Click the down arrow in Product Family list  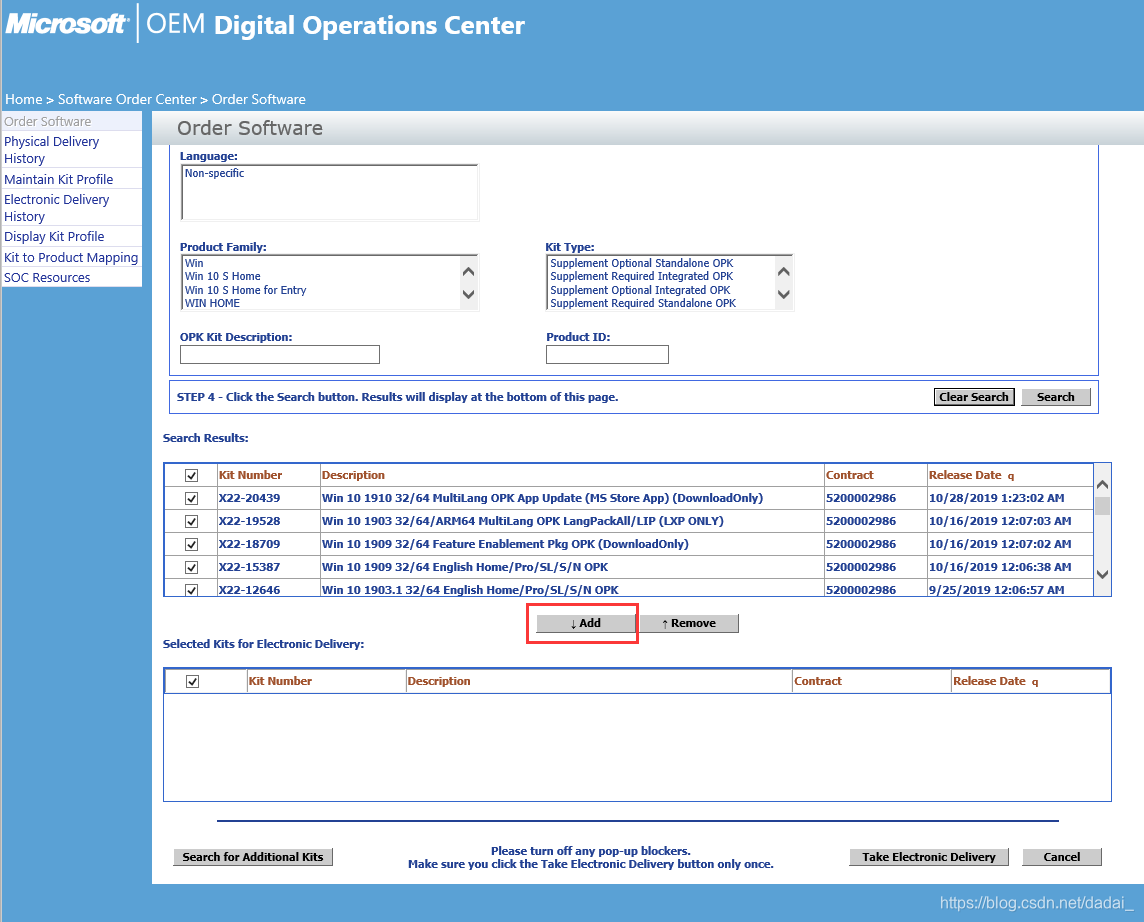(x=468, y=295)
